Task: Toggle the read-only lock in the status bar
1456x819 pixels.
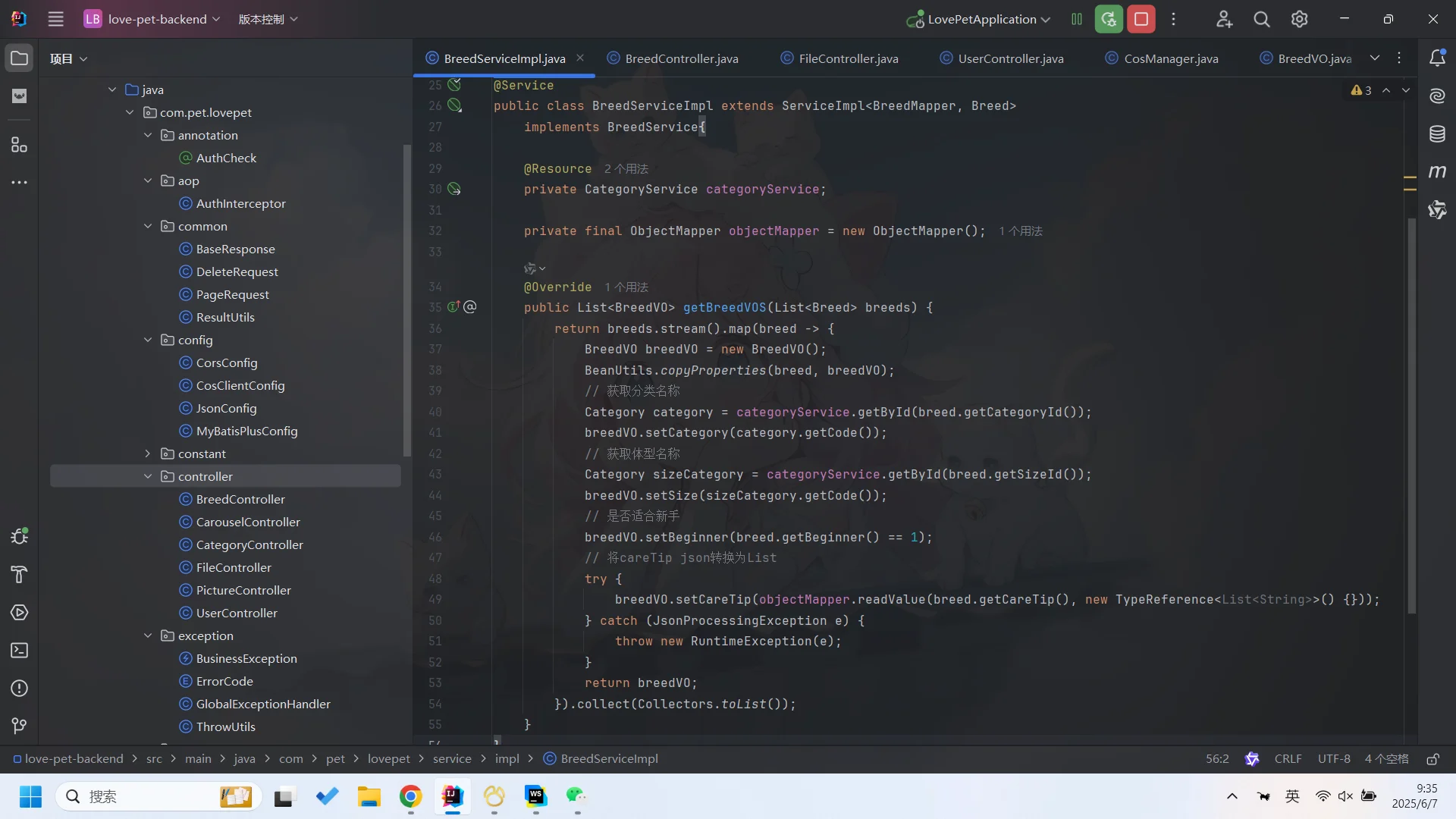Action: point(1432,759)
